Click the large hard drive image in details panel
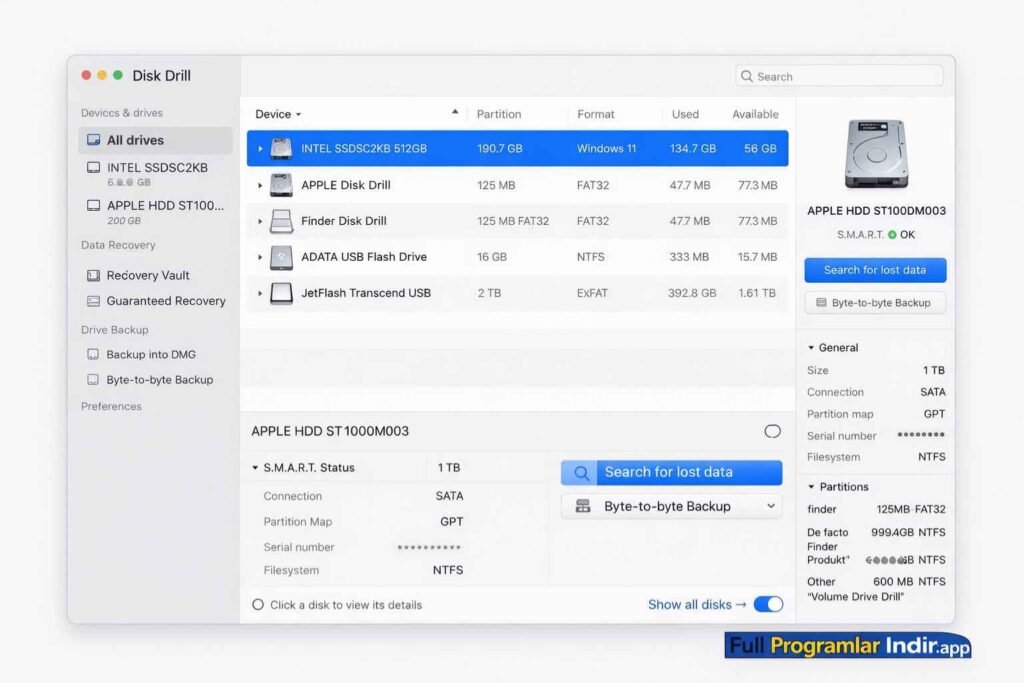Screen dimensions: 1024x683 click(875, 154)
